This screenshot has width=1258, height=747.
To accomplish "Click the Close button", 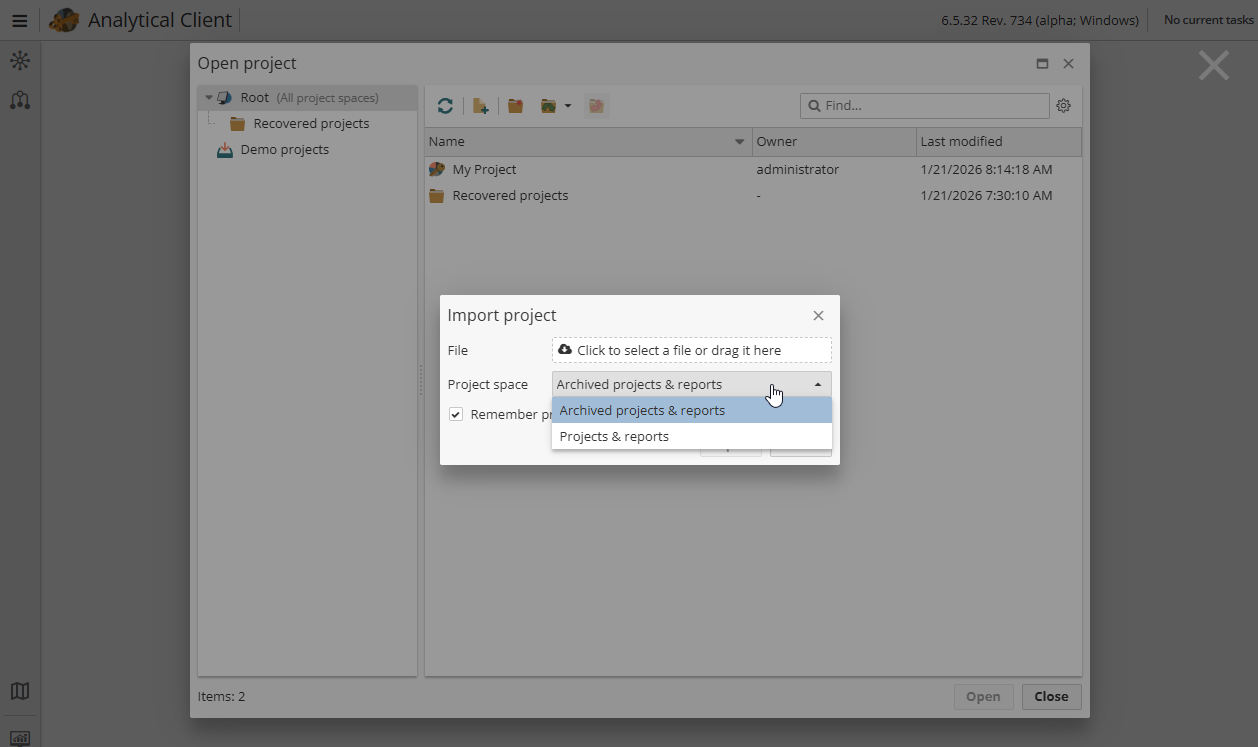I will pos(1051,696).
